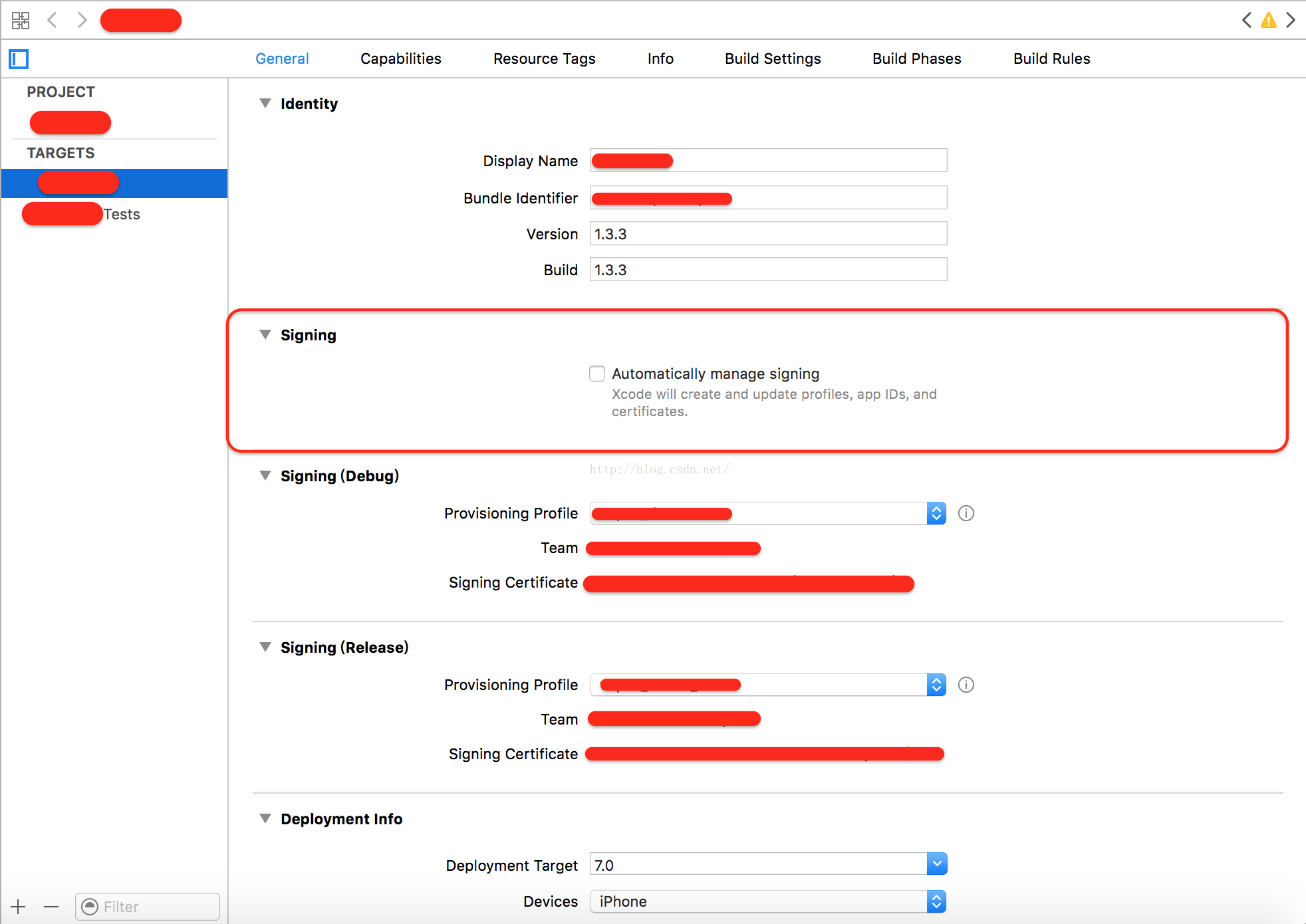
Task: Open Devices dropdown showing iPhone
Action: click(x=768, y=901)
